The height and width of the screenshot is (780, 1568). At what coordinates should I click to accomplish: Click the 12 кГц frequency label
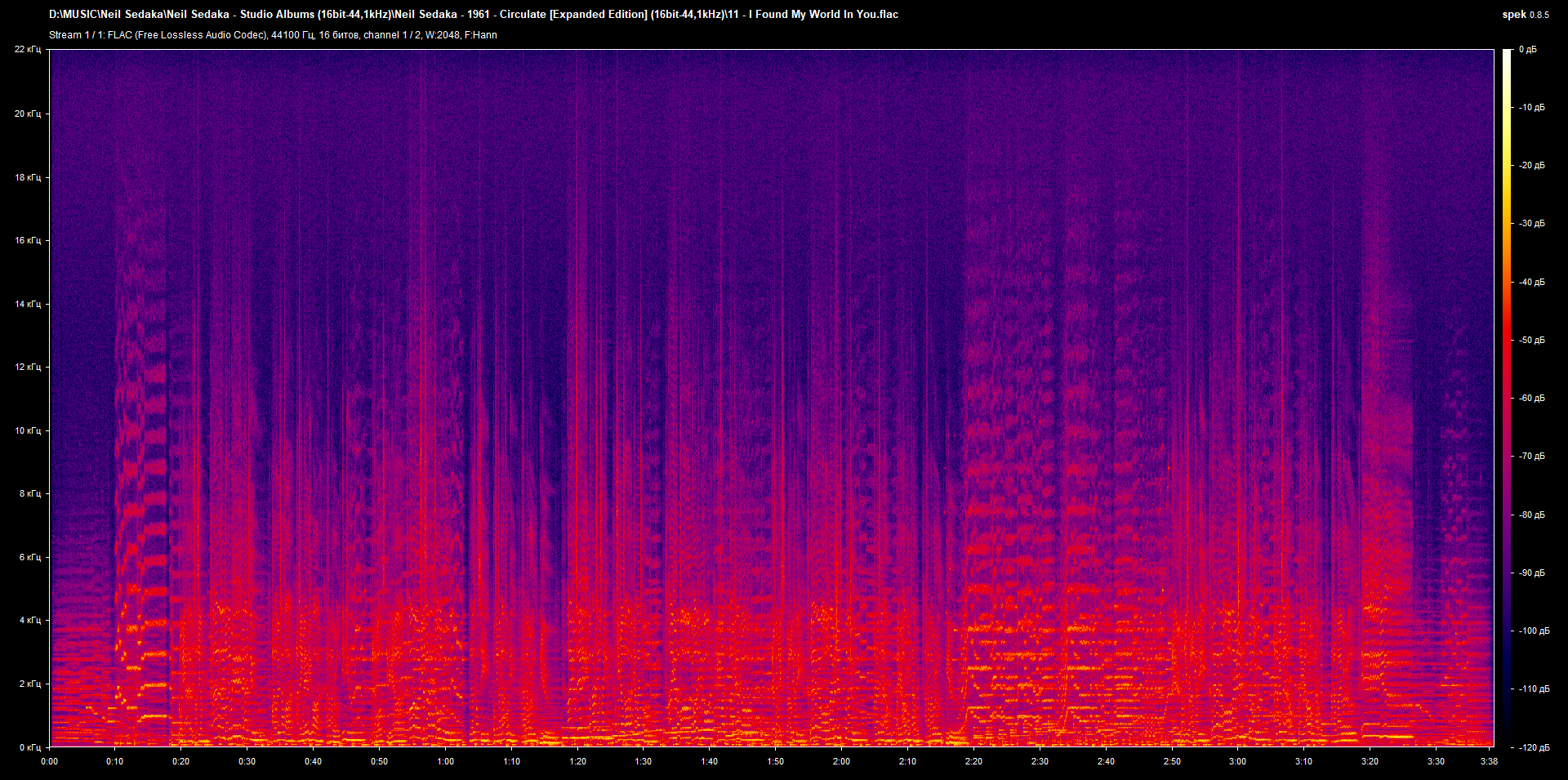(28, 367)
